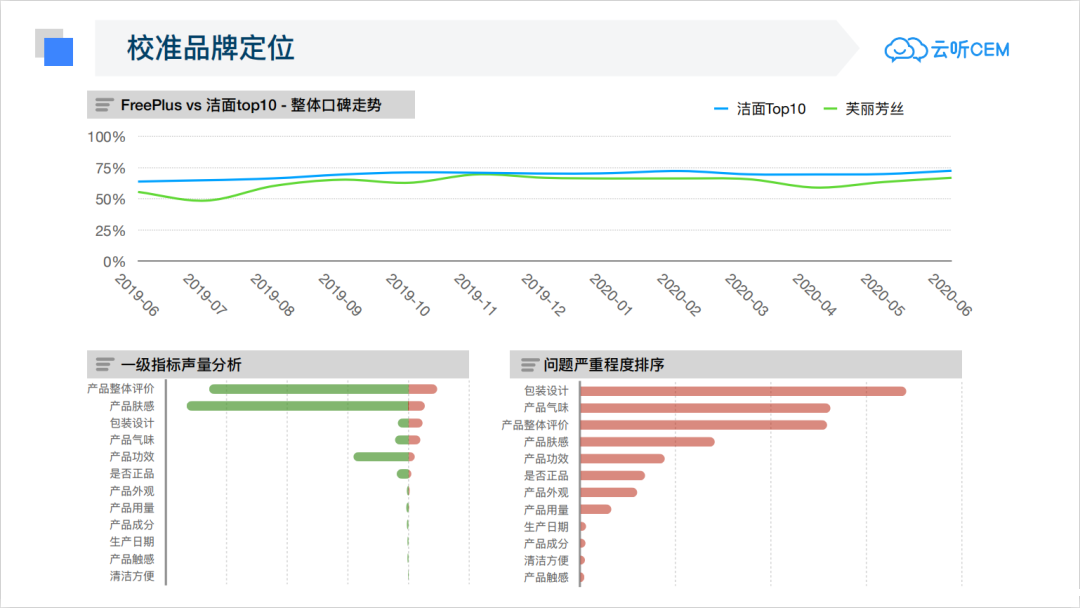Viewport: 1080px width, 608px height.
Task: Toggle the 洁面Top10 legend series
Action: point(760,109)
